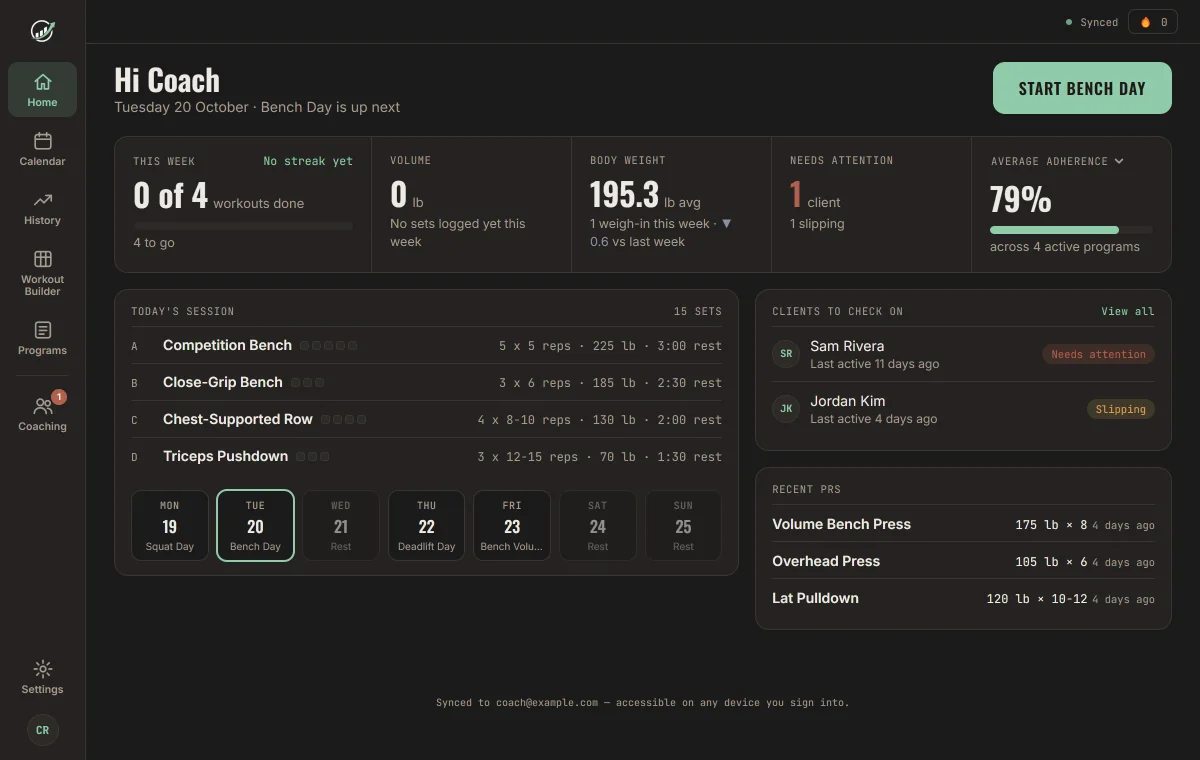Open Sam Rivera client entry
1200x760 pixels.
(x=963, y=354)
